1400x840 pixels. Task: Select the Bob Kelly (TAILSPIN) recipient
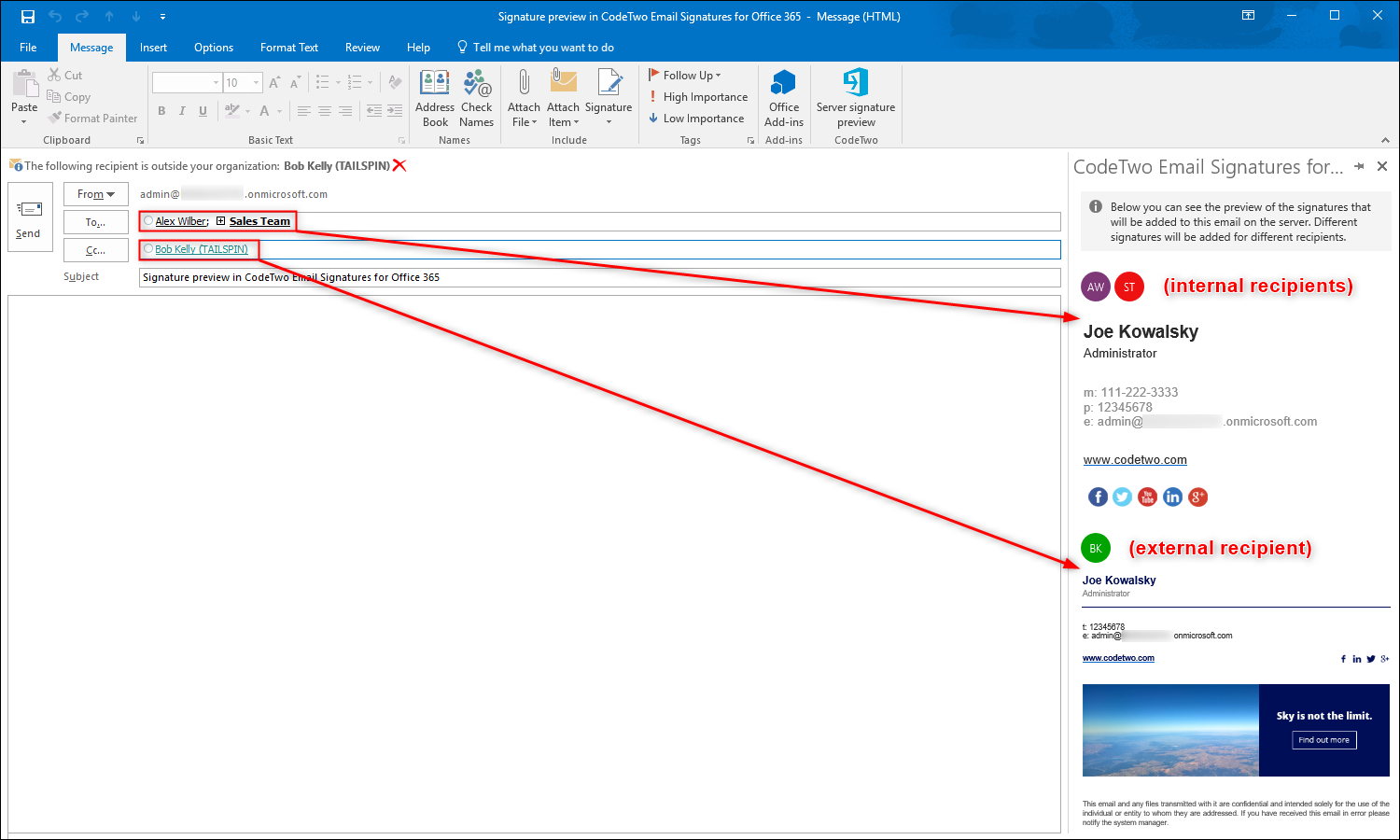(202, 249)
